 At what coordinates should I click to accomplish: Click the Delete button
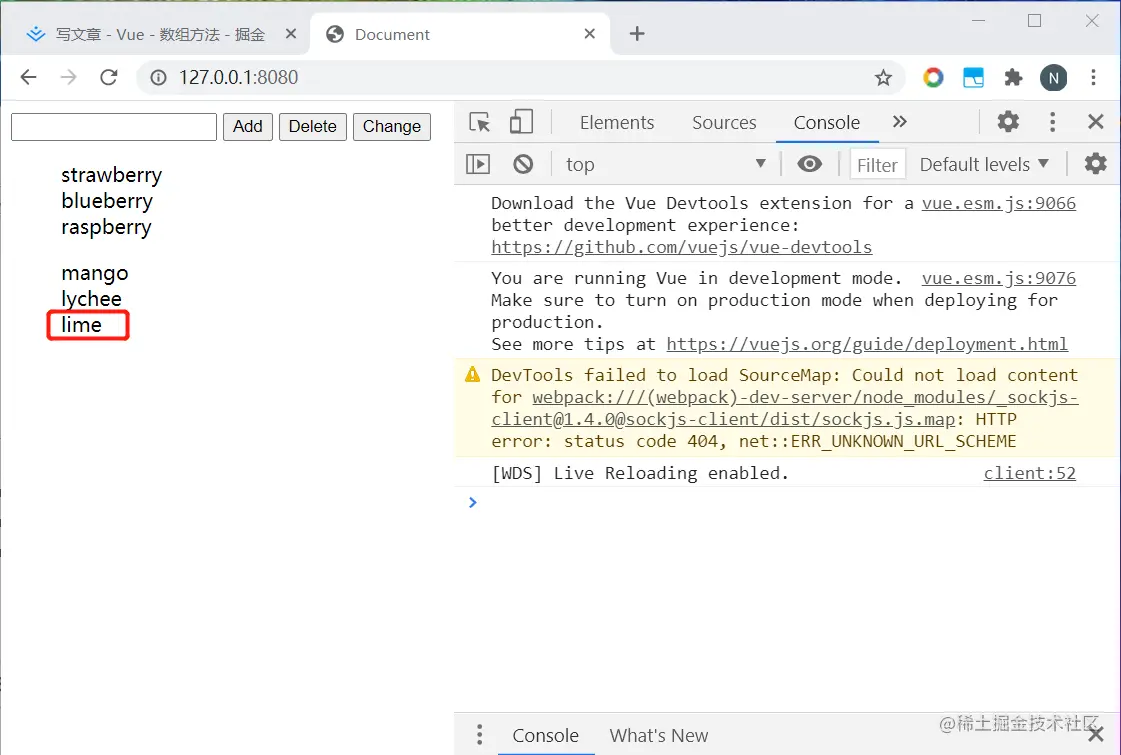[312, 127]
